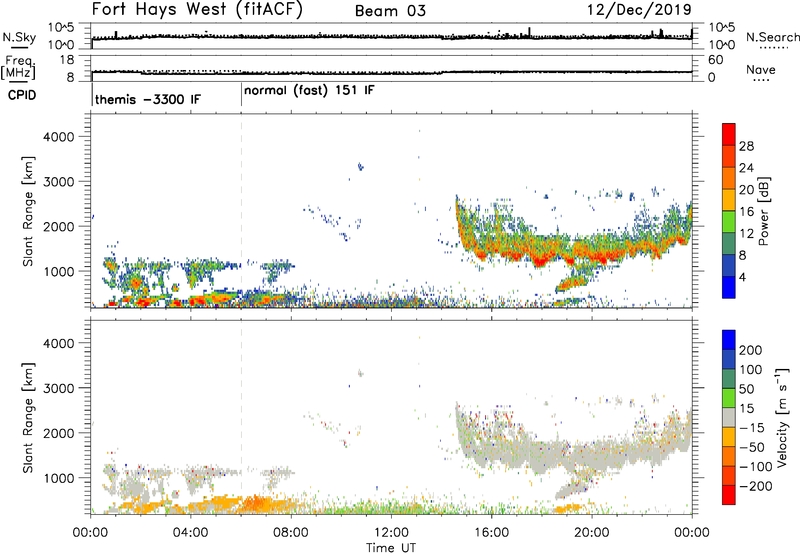Click the yellow 16-20 dB Power colorbar segment
Screen dimensions: 800x554
(x=729, y=200)
